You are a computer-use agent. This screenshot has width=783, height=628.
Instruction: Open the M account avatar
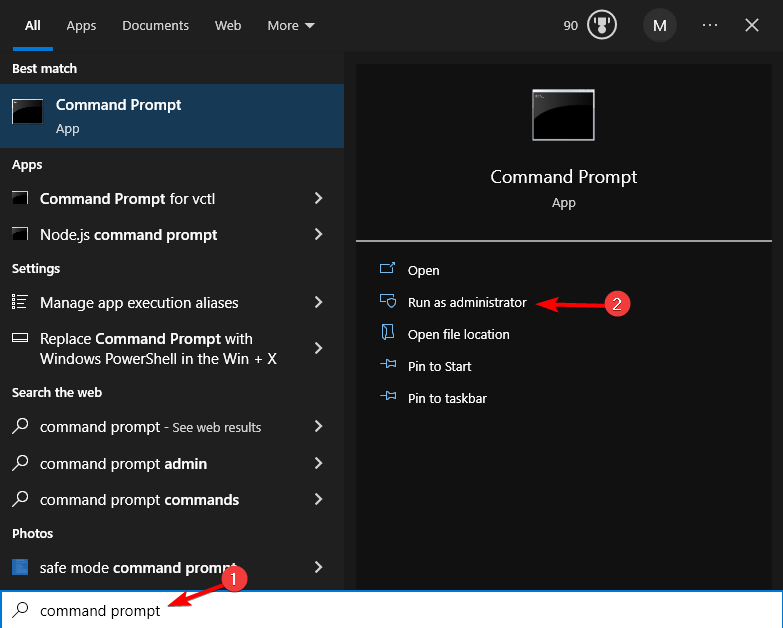point(659,25)
